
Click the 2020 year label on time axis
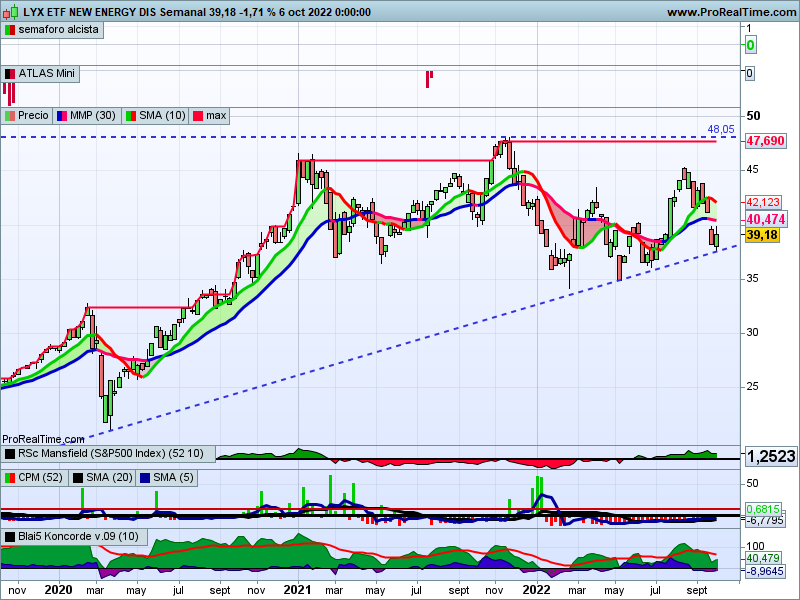[x=59, y=590]
